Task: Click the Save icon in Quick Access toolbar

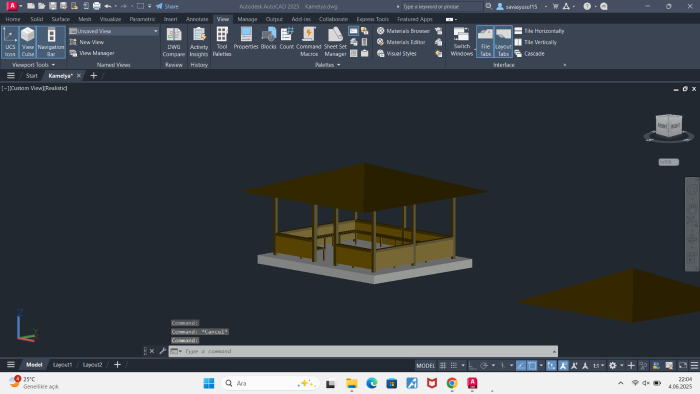Action: 53,6
